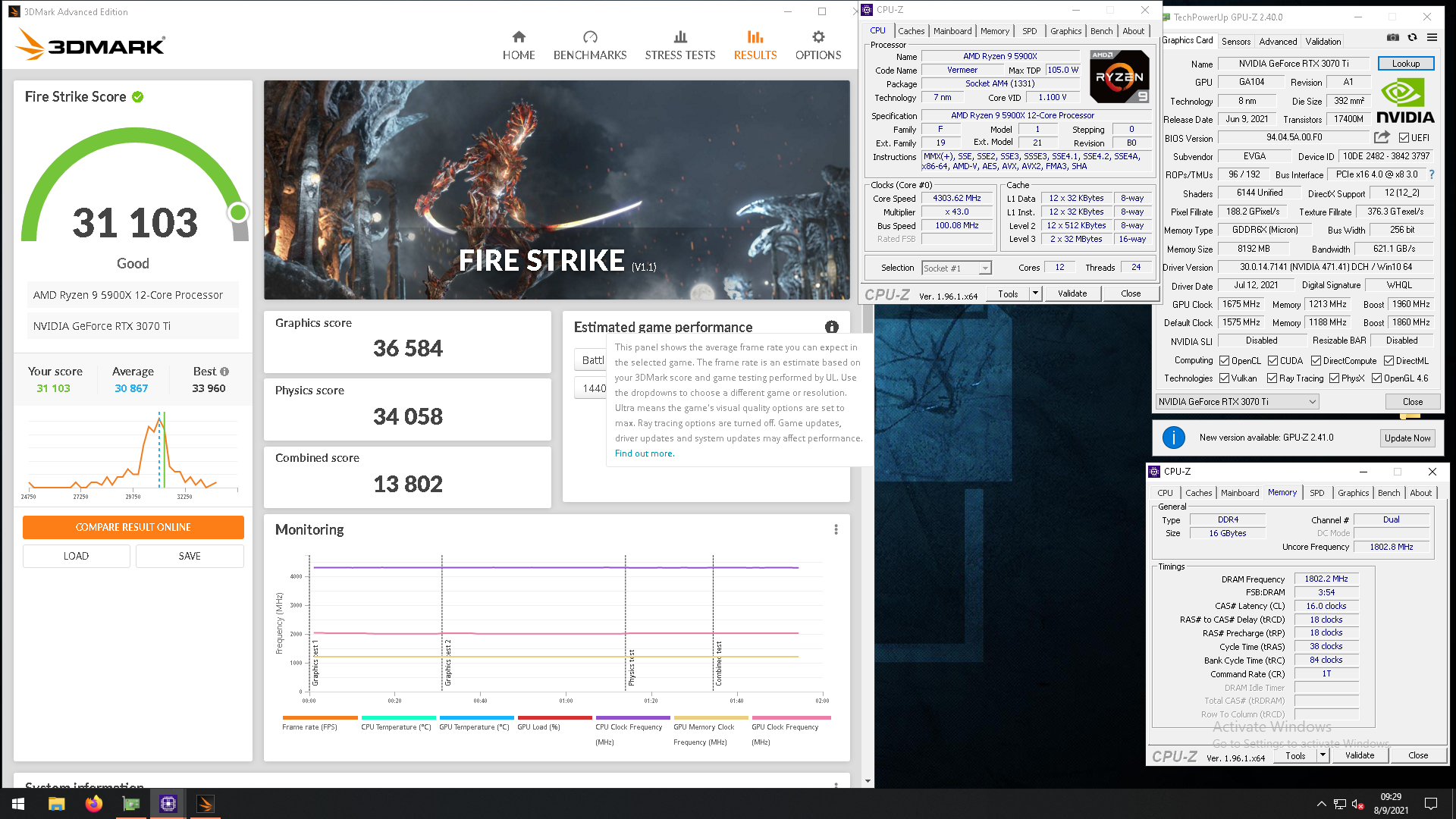The height and width of the screenshot is (819, 1456).
Task: Open the Validation tab in GPU-Z
Action: pyautogui.click(x=1323, y=42)
